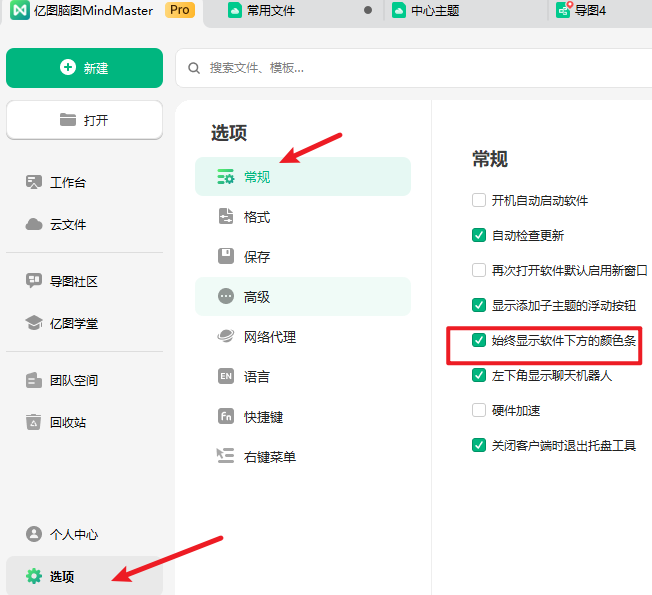Open the 网络代理 proxy settings

click(269, 337)
